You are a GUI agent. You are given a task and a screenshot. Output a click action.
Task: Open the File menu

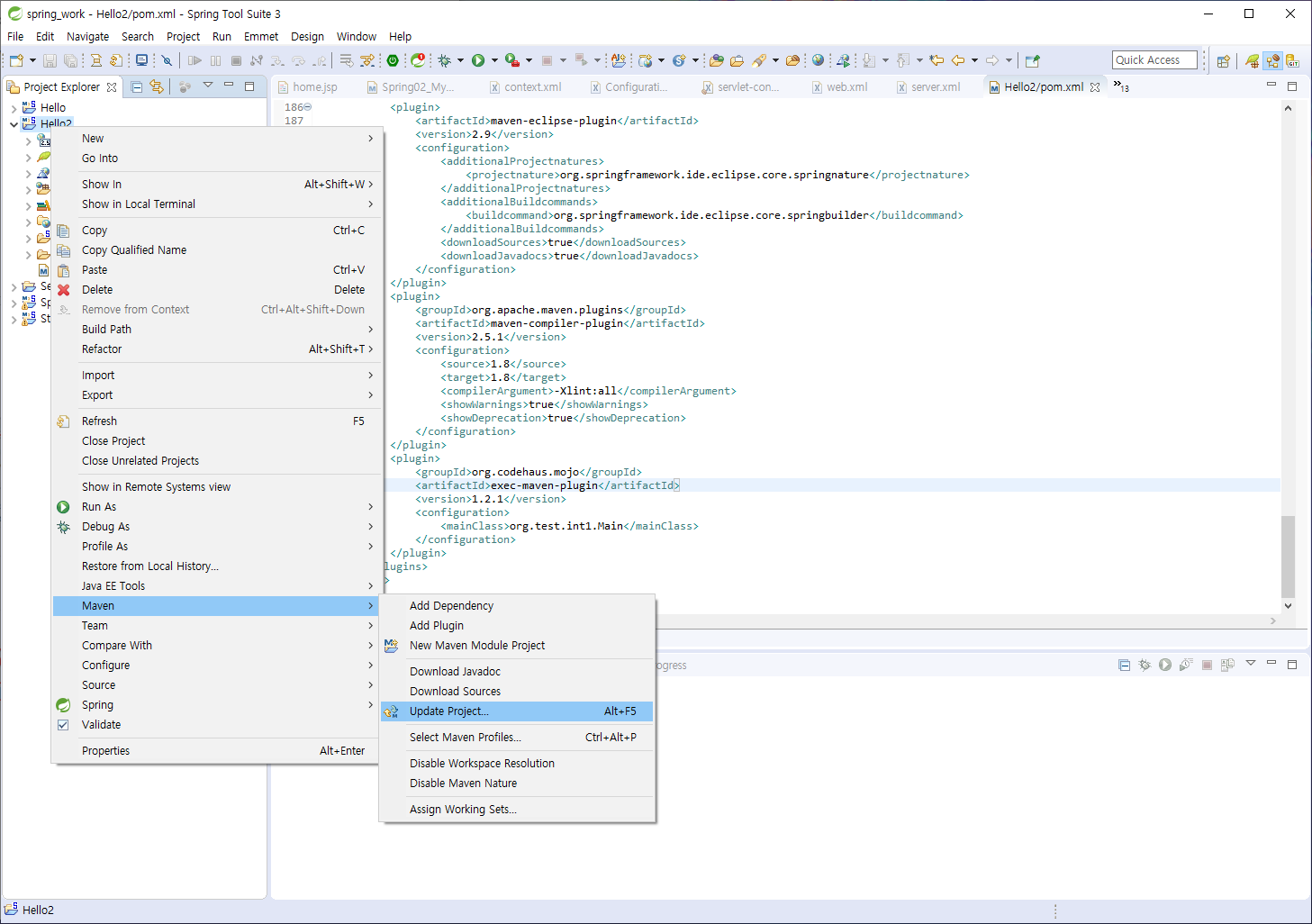[x=15, y=37]
